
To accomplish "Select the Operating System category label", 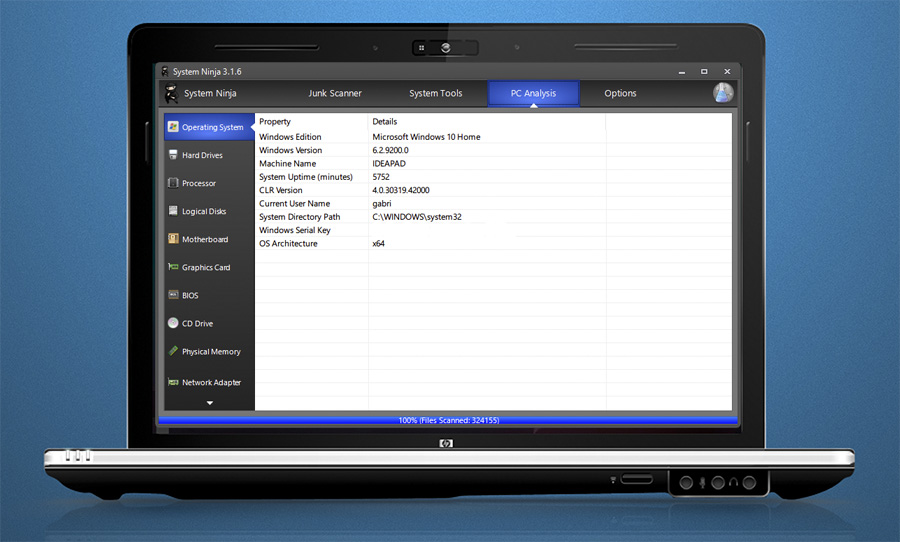I will tap(212, 127).
